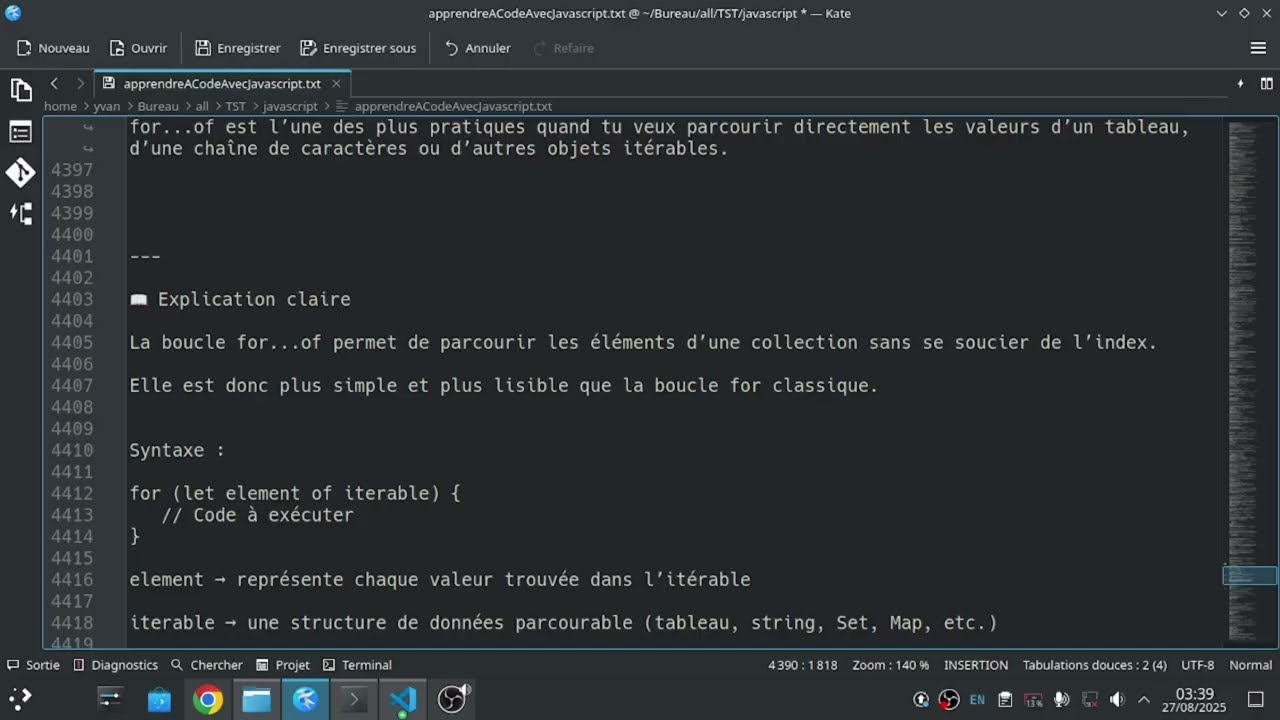Open the volume tray icon
The height and width of the screenshot is (720, 1280).
coord(1117,699)
